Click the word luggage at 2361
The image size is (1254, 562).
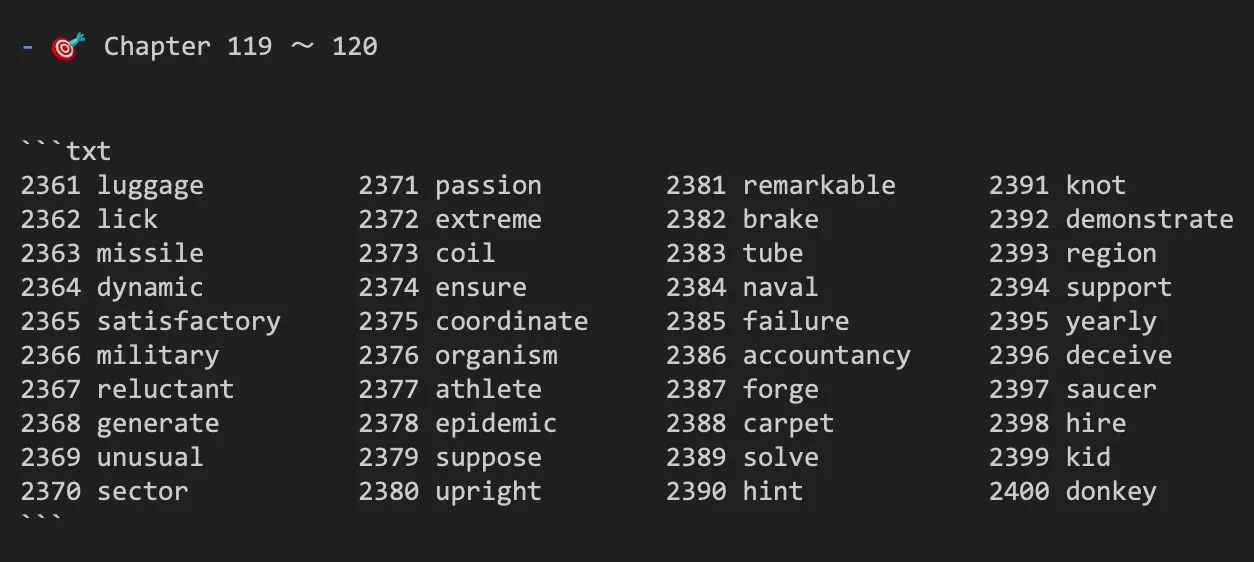coord(150,187)
